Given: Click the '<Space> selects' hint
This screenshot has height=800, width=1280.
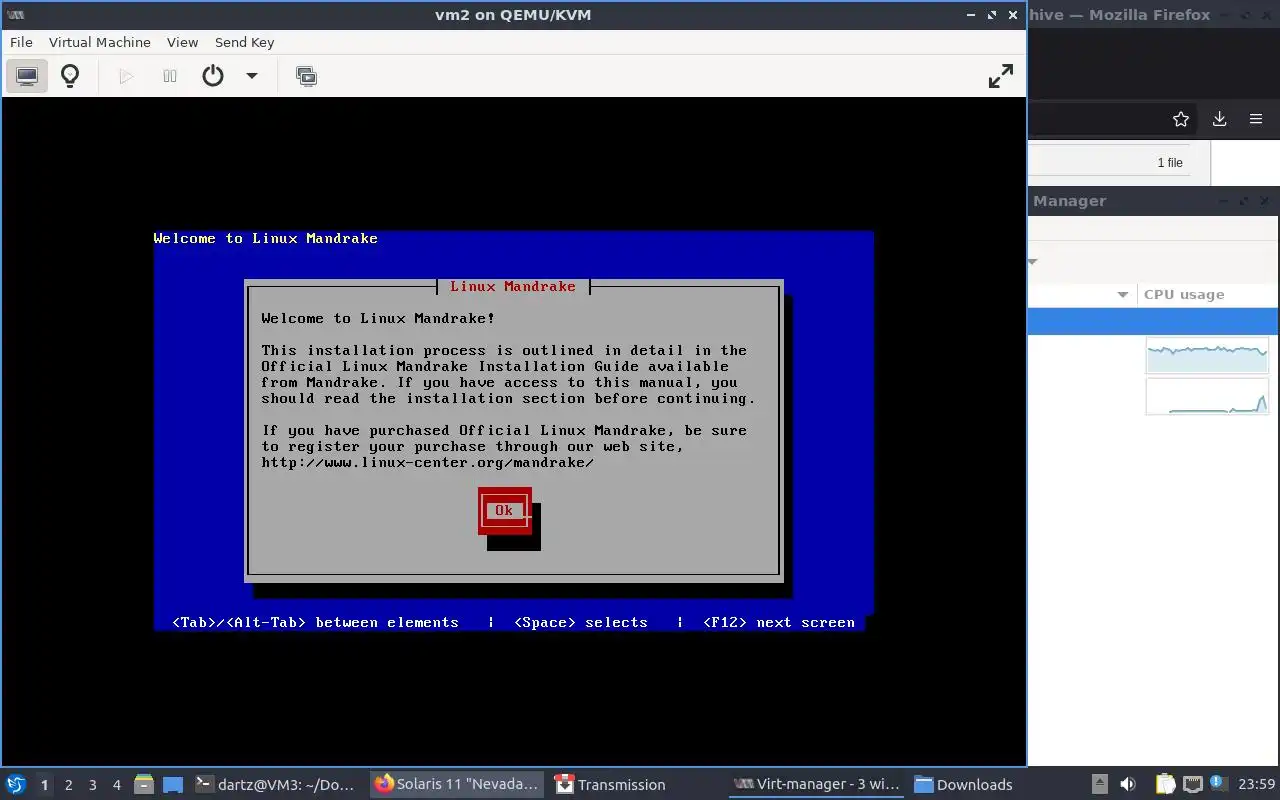Looking at the screenshot, I should (581, 622).
